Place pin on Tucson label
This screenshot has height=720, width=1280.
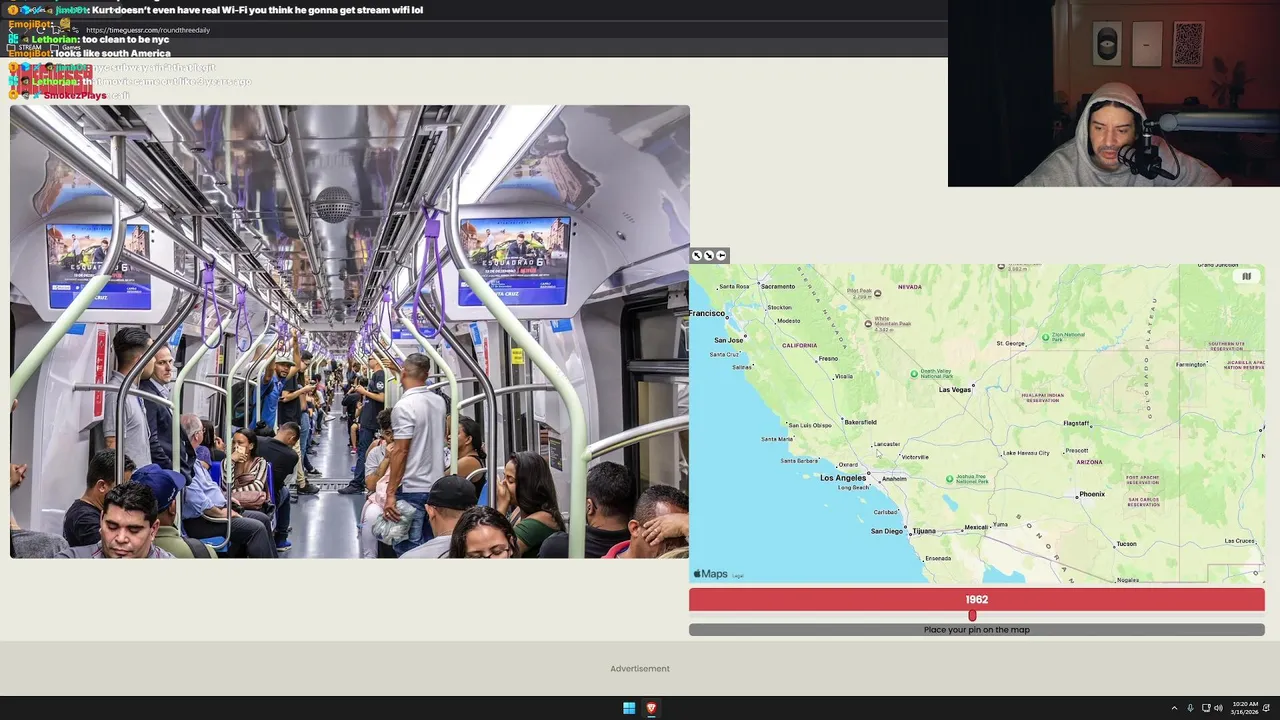pos(1126,544)
